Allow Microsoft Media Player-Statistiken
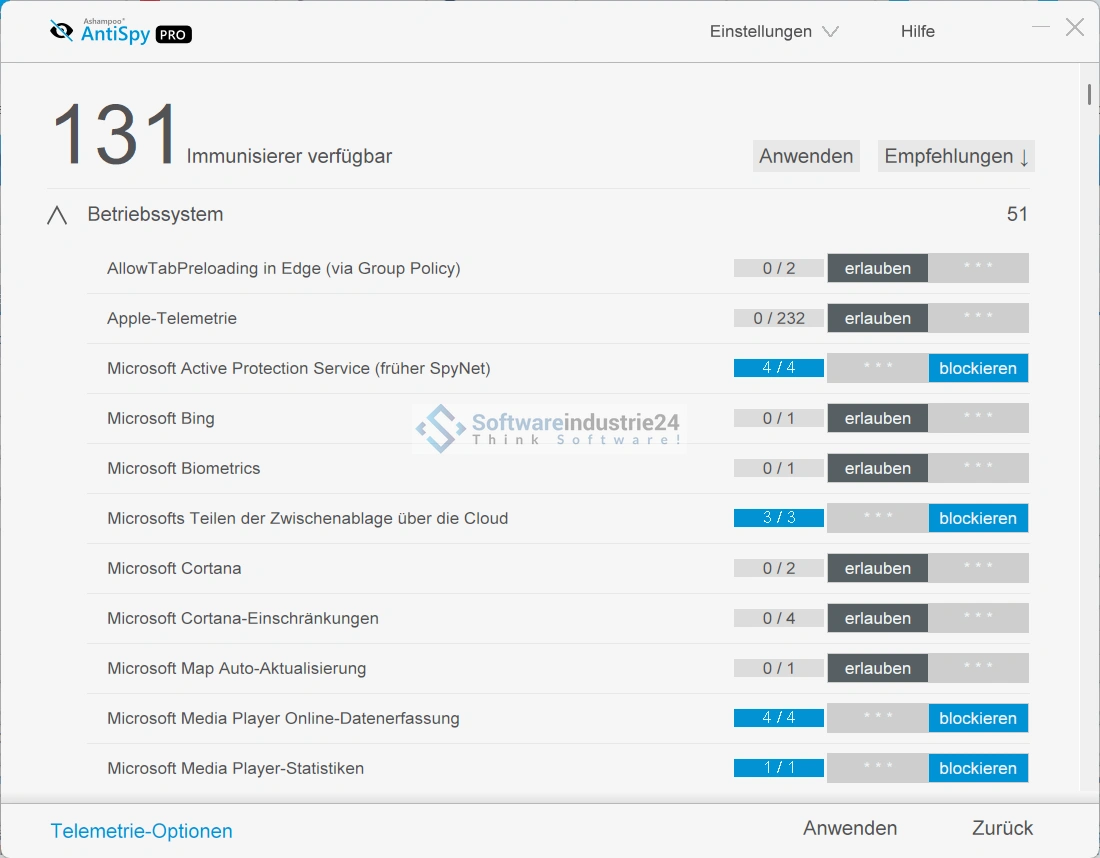1100x858 pixels. (877, 768)
